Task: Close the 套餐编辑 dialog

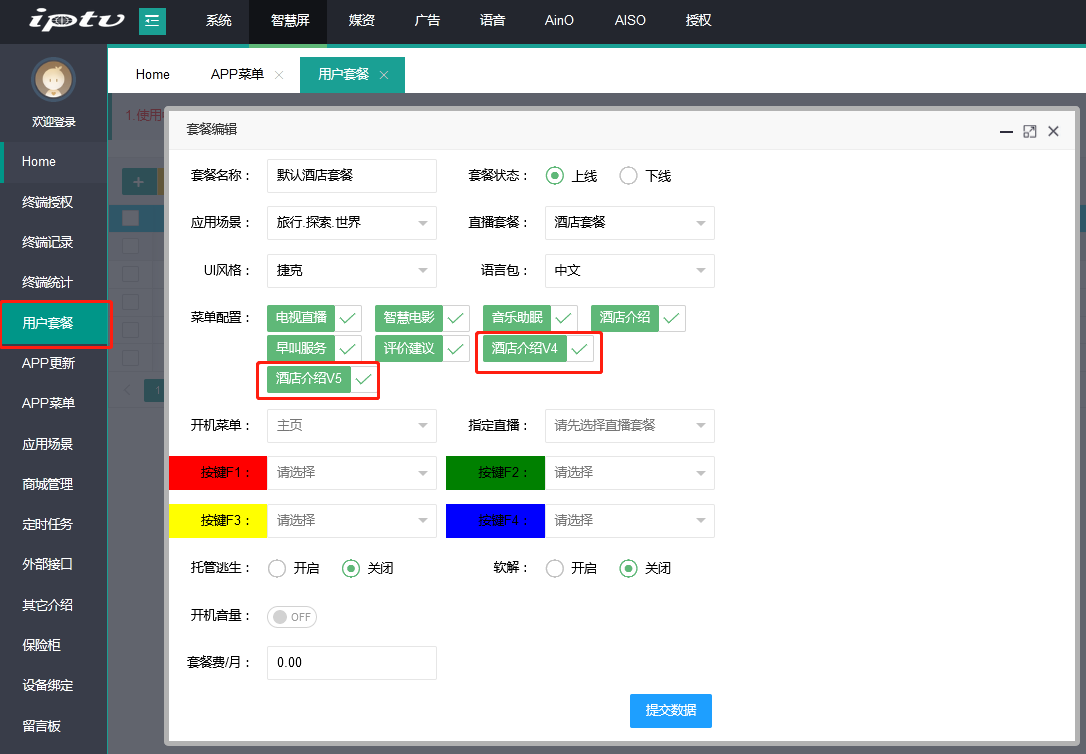Action: [1053, 131]
